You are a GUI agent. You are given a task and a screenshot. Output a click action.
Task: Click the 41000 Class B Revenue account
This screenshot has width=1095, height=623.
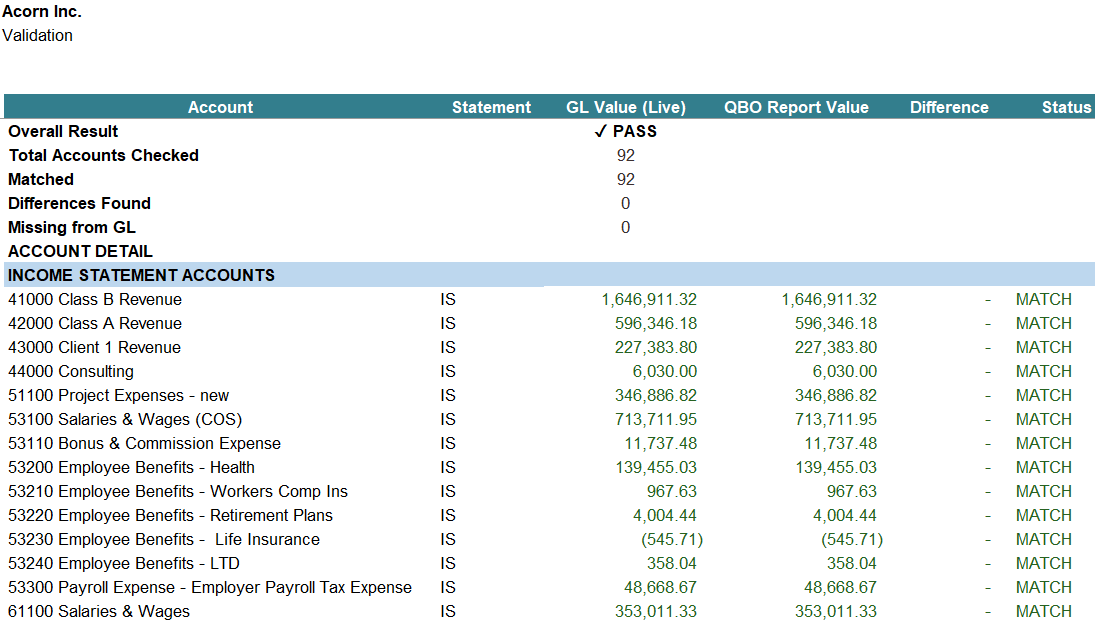coord(95,299)
